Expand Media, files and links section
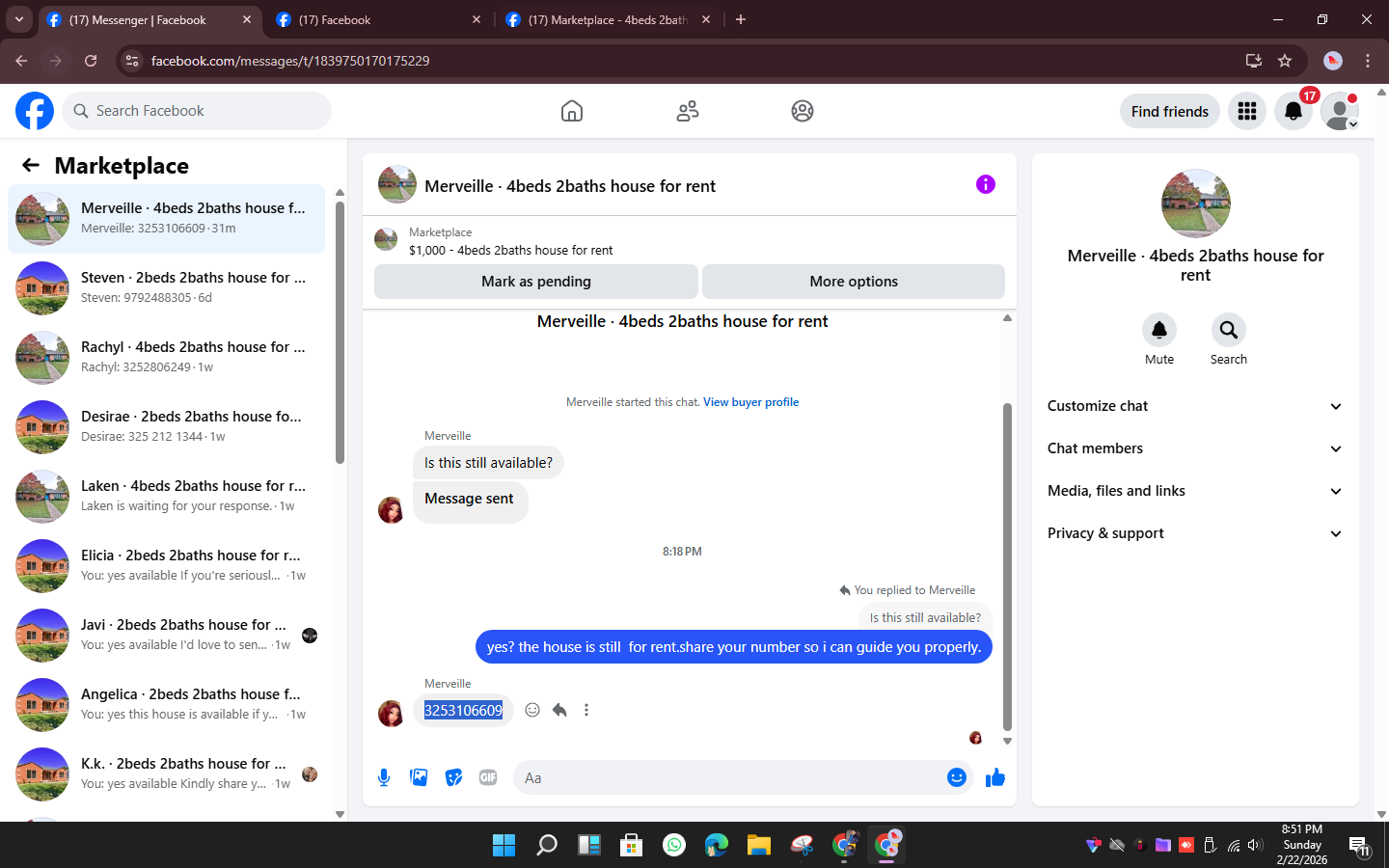This screenshot has height=868, width=1389. point(1195,491)
